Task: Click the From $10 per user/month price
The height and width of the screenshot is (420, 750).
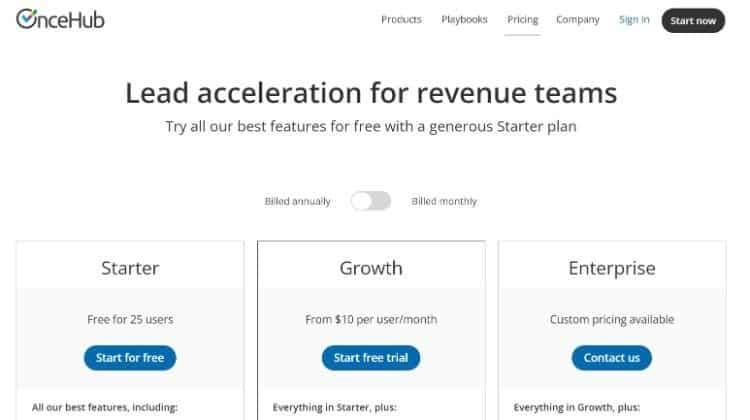Action: 371,320
